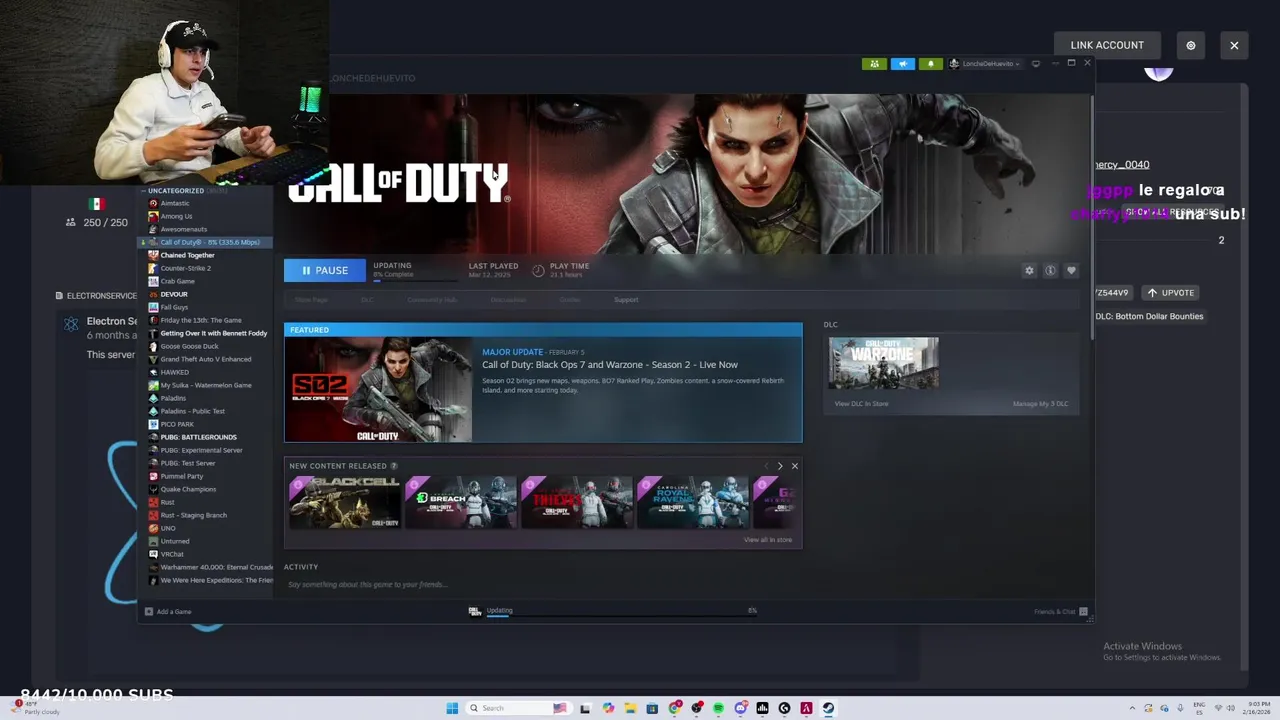Switch to Steam Big Picture mode icon
Image resolution: width=1280 pixels, height=720 pixels.
coord(1036,64)
